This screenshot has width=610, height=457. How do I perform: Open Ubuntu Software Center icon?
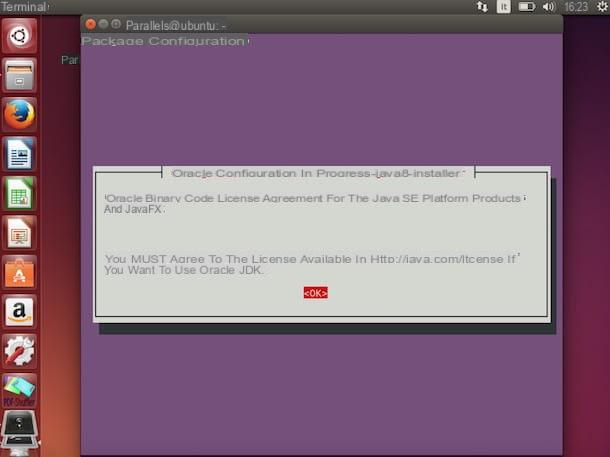click(x=19, y=273)
